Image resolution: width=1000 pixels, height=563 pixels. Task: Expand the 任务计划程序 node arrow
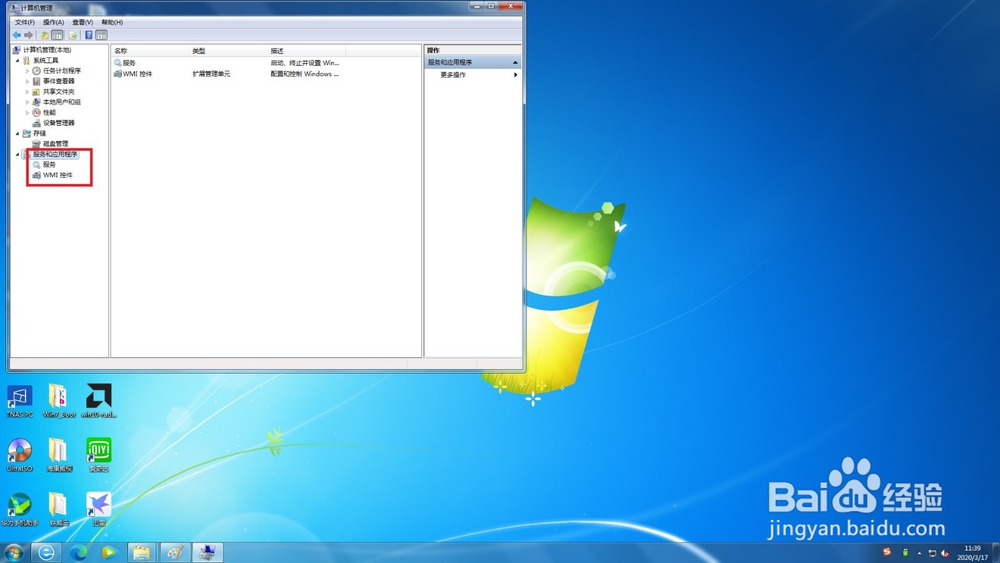click(27, 71)
